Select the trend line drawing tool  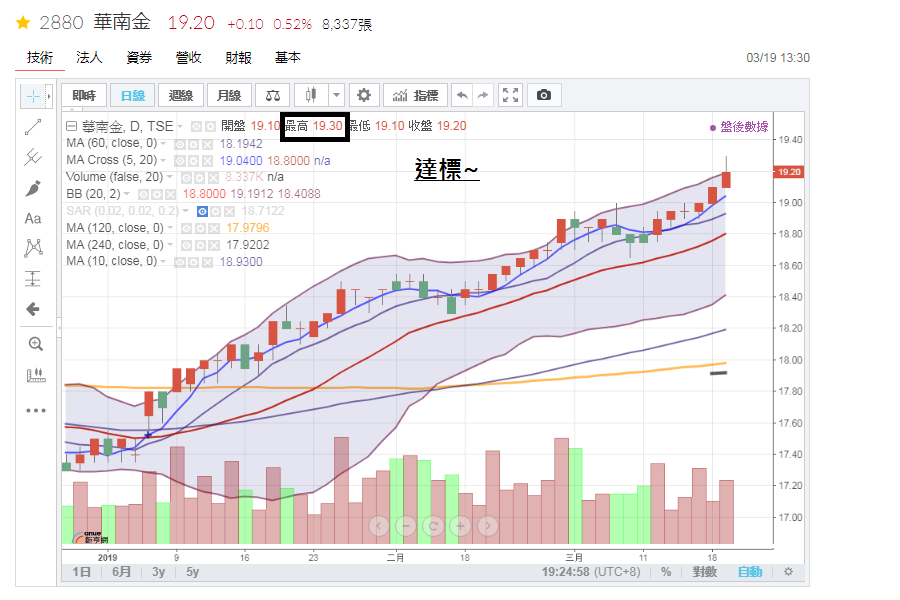pos(33,127)
